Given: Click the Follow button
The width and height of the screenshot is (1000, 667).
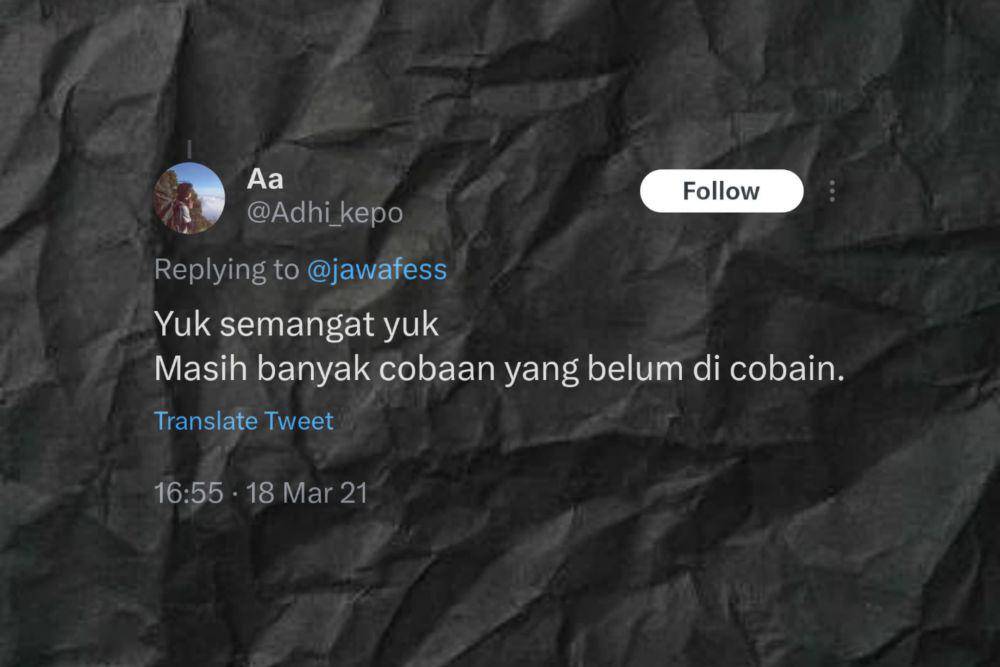Looking at the screenshot, I should click(721, 191).
